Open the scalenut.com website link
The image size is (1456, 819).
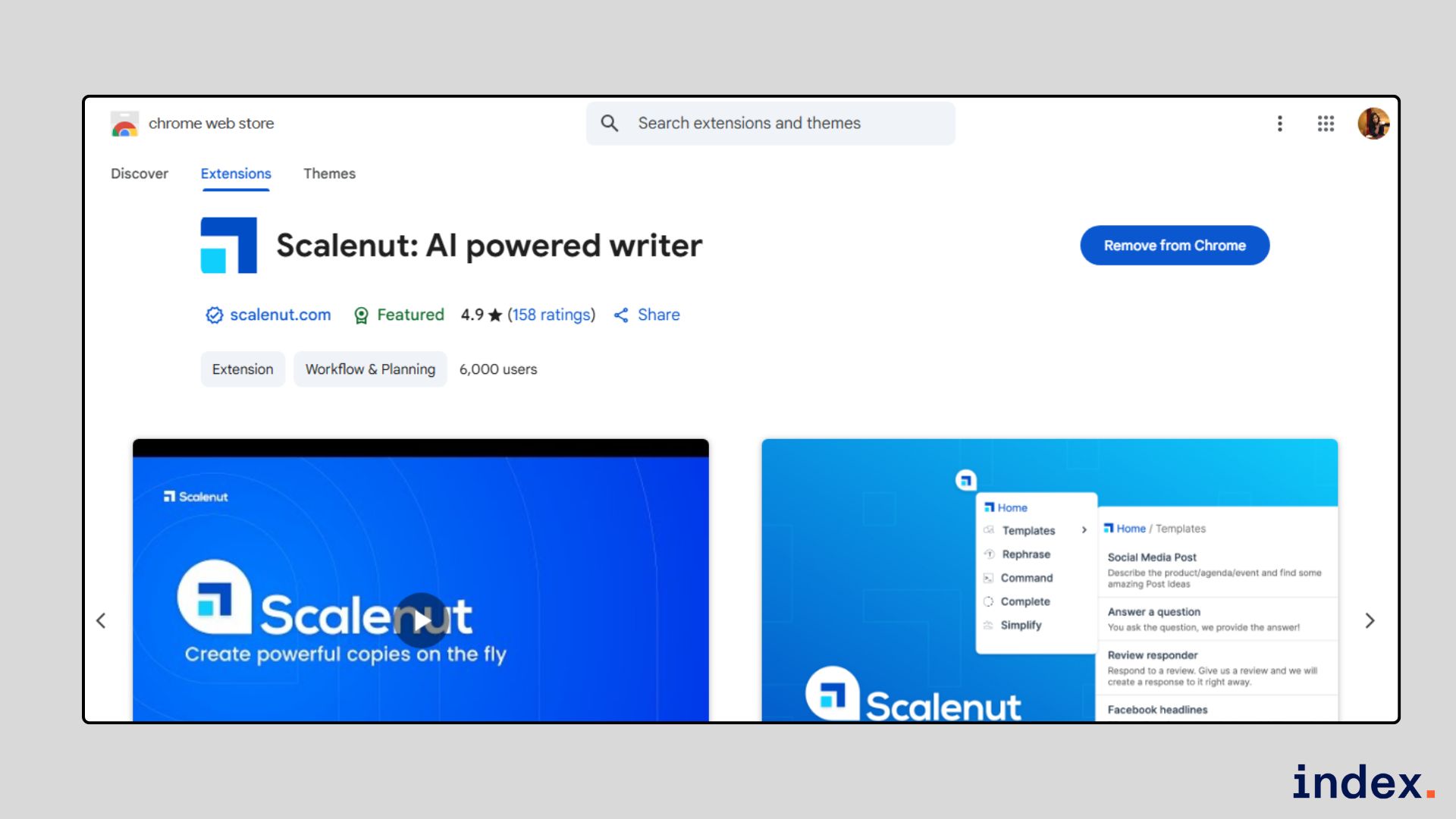tap(280, 315)
